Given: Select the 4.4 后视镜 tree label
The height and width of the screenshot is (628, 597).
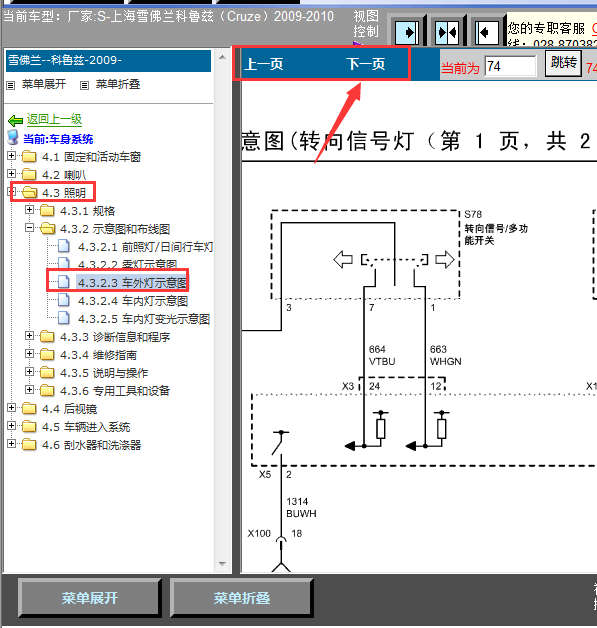Looking at the screenshot, I should [x=70, y=409].
